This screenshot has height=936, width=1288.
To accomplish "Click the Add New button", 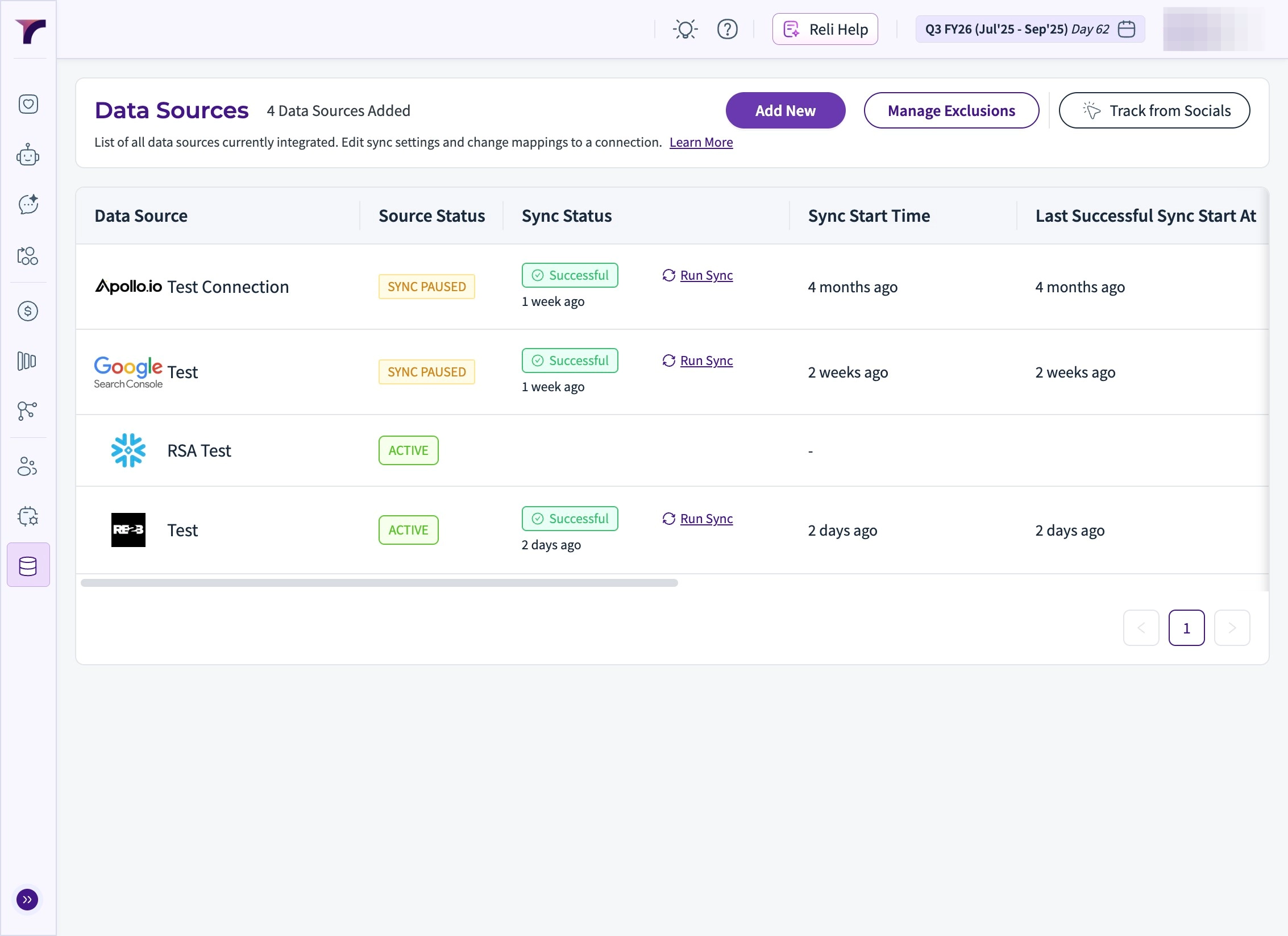I will (x=785, y=110).
